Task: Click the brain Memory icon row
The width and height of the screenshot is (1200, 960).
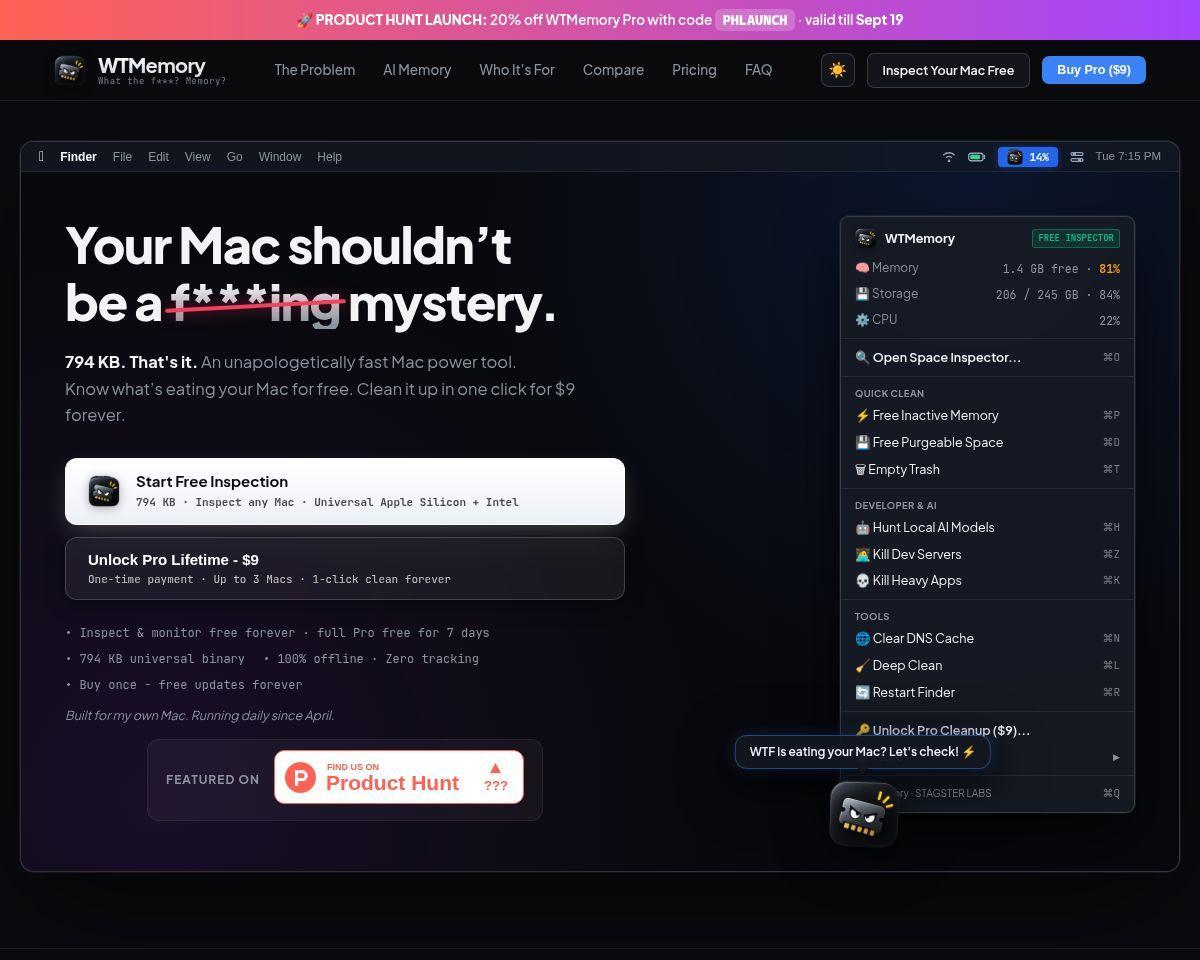Action: click(862, 268)
